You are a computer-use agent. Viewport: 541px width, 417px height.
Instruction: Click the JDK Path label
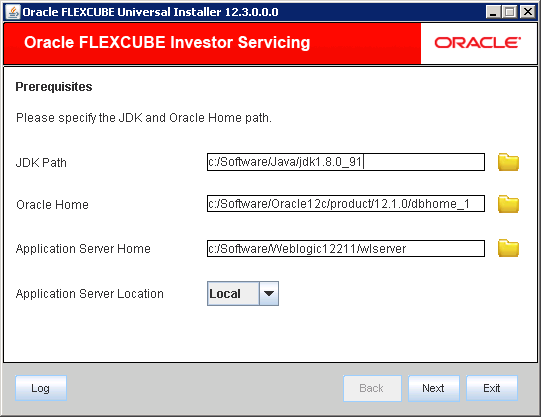tap(41, 162)
